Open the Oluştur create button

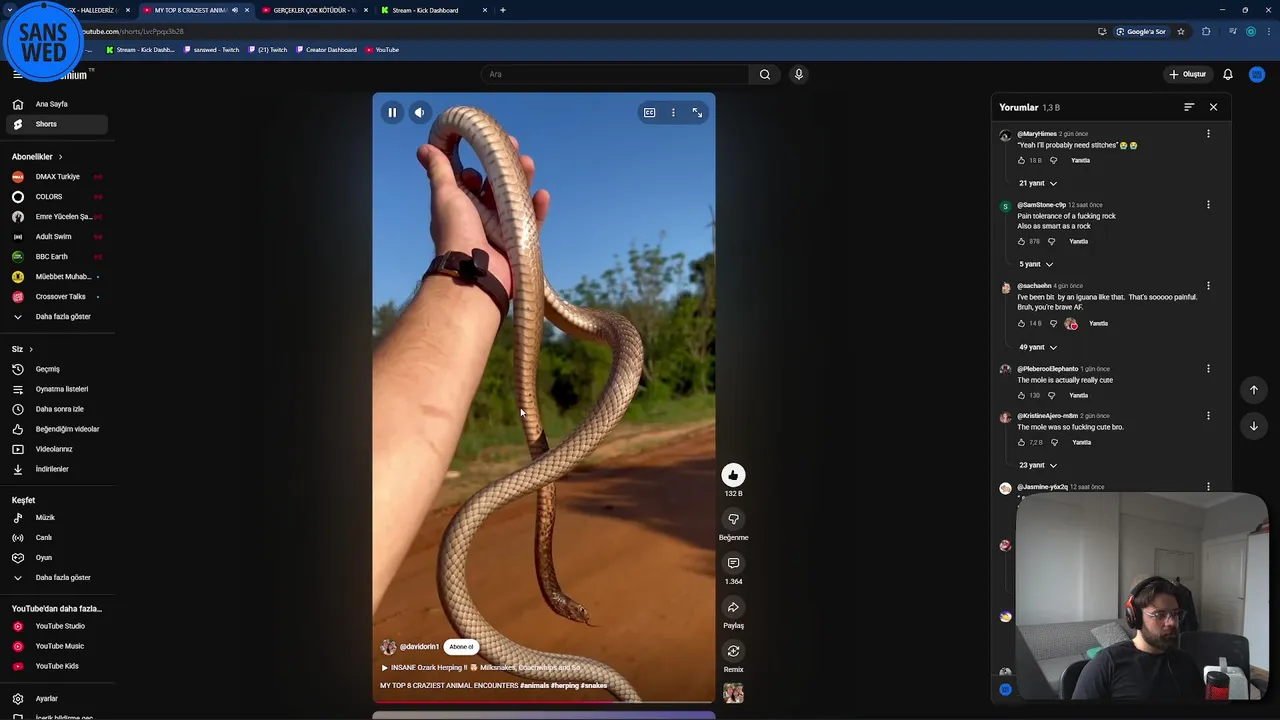[1188, 74]
